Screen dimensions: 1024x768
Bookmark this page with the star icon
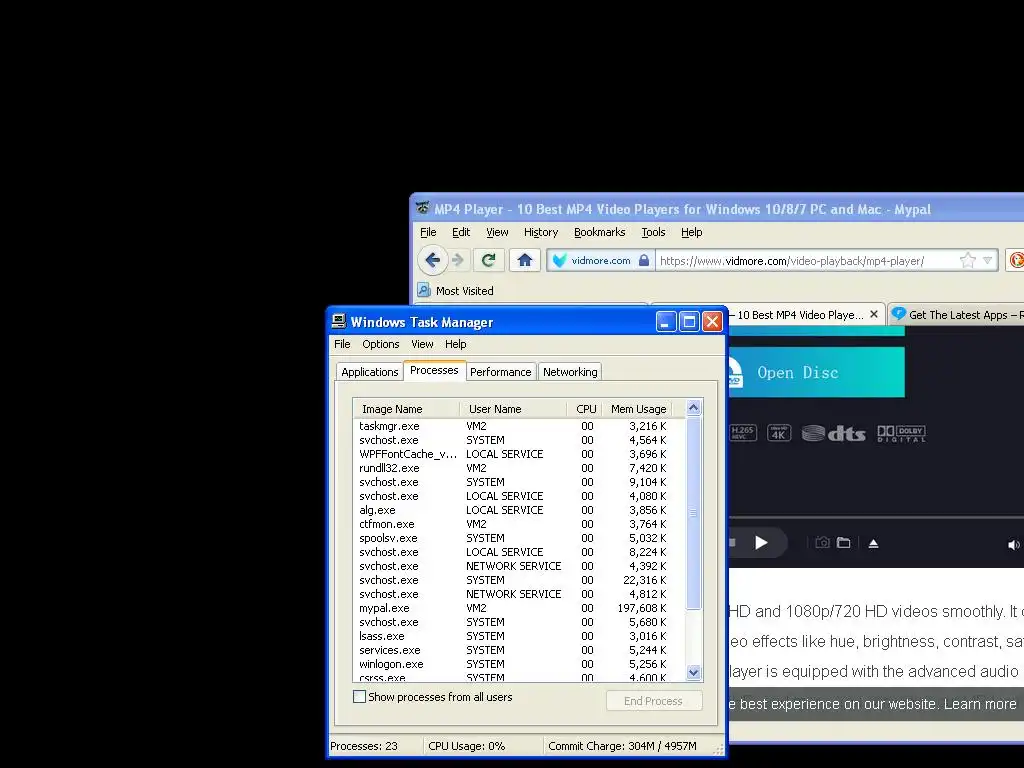coord(968,261)
